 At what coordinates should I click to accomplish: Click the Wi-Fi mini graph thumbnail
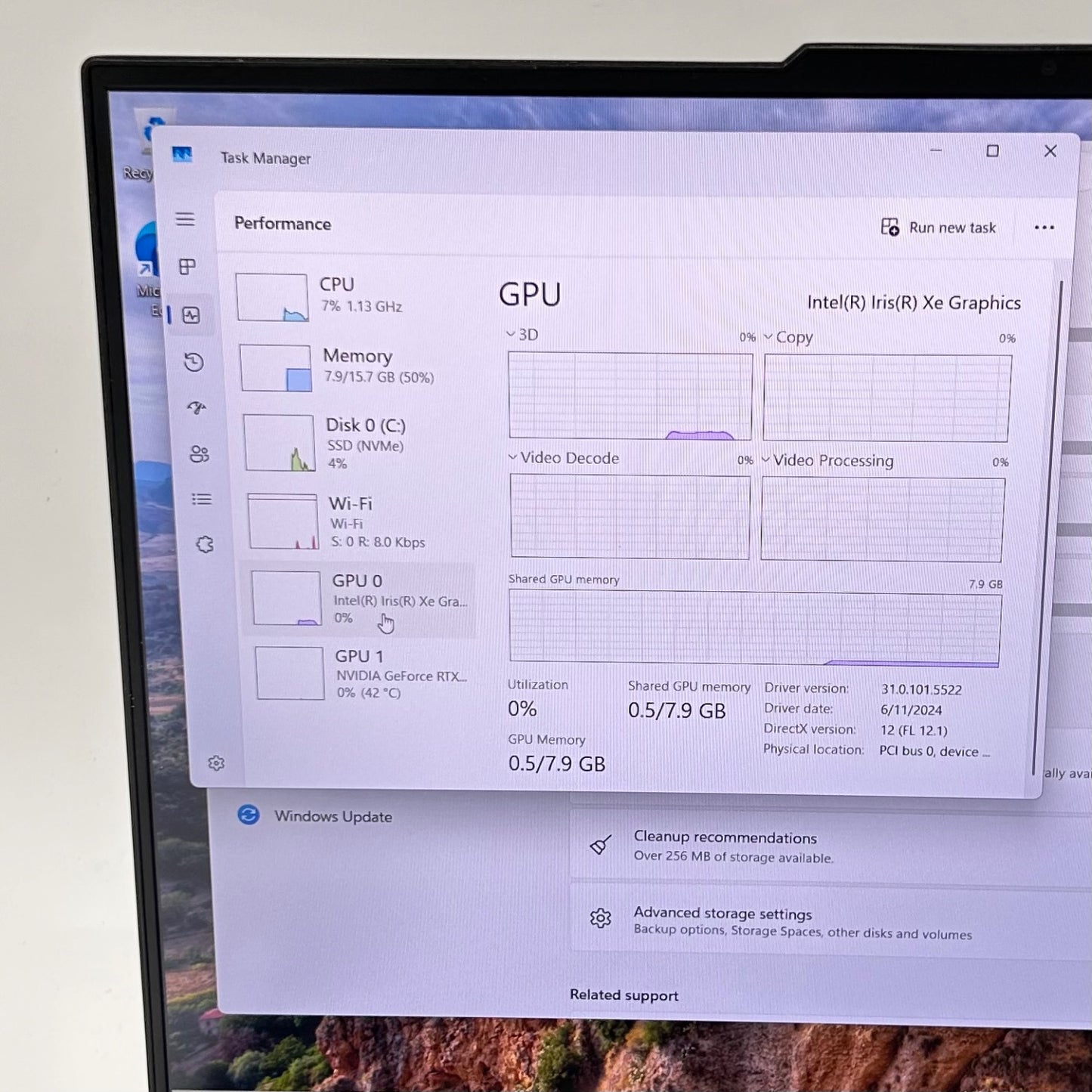coord(283,521)
